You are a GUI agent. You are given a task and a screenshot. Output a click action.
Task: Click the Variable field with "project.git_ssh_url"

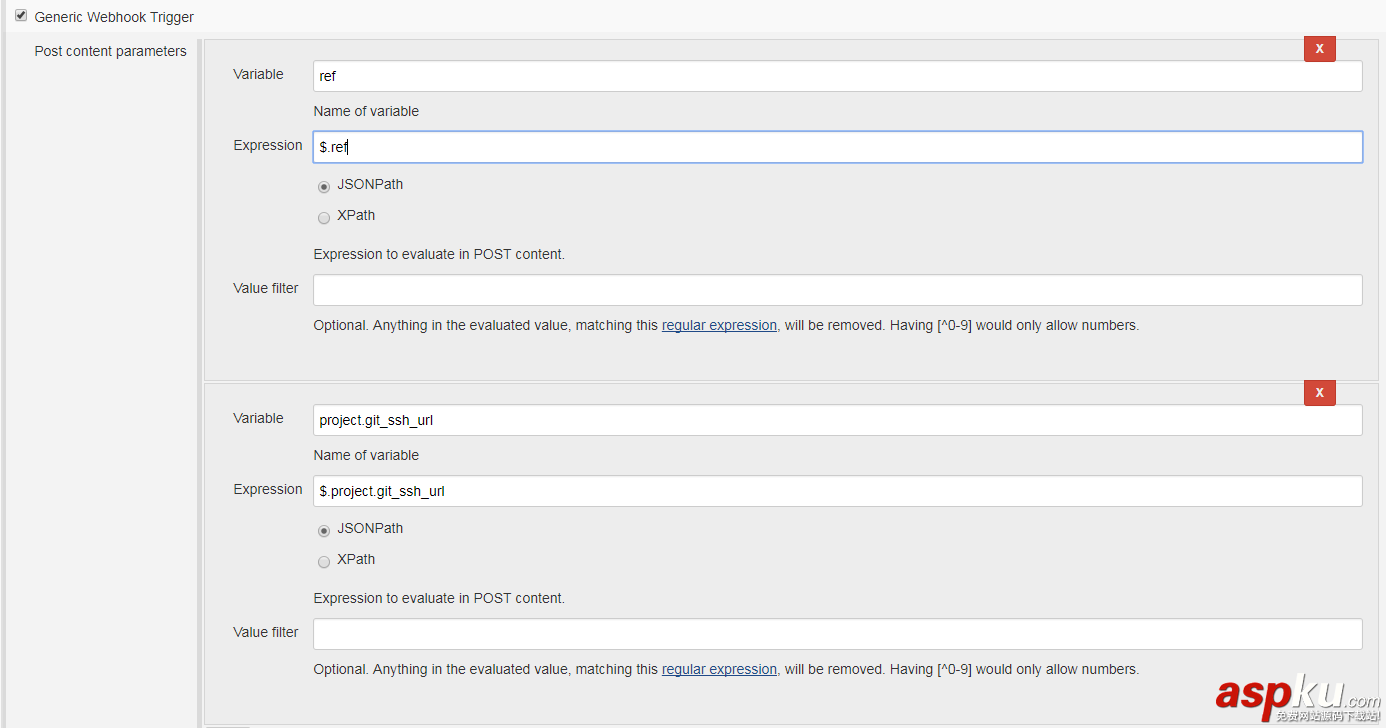836,420
